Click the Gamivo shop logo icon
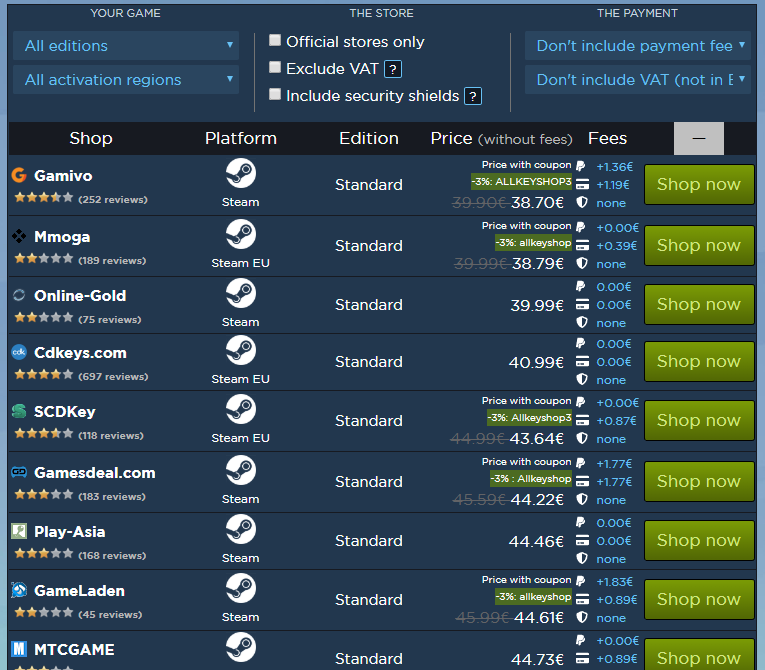Image resolution: width=765 pixels, height=670 pixels. click(x=18, y=176)
